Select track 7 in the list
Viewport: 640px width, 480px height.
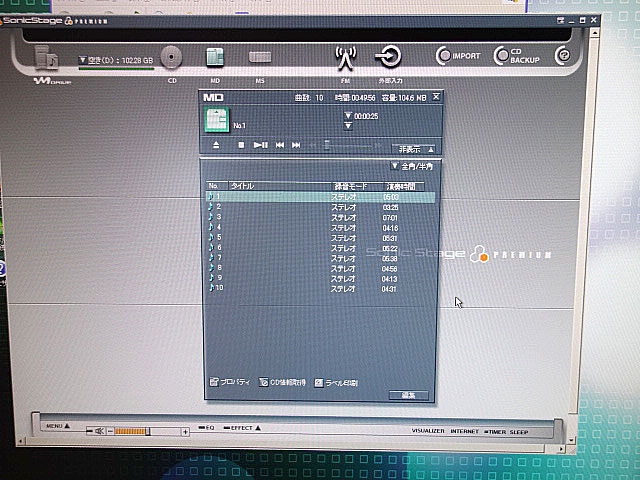click(321, 258)
